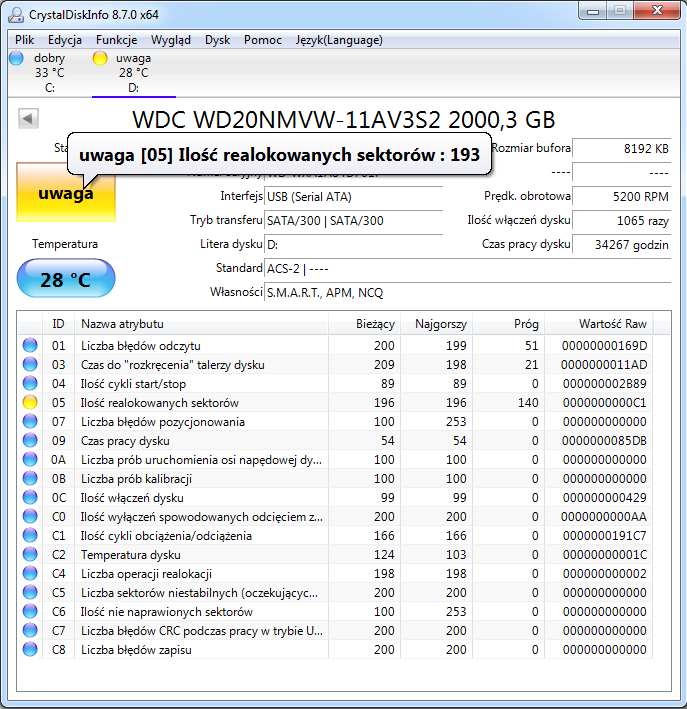Click status icon of attribute C5 row
Image resolution: width=687 pixels, height=709 pixels.
pyautogui.click(x=30, y=592)
